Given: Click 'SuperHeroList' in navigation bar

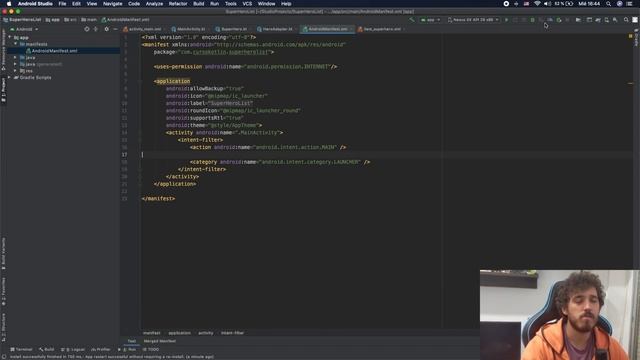Looking at the screenshot, I should pyautogui.click(x=22, y=20).
